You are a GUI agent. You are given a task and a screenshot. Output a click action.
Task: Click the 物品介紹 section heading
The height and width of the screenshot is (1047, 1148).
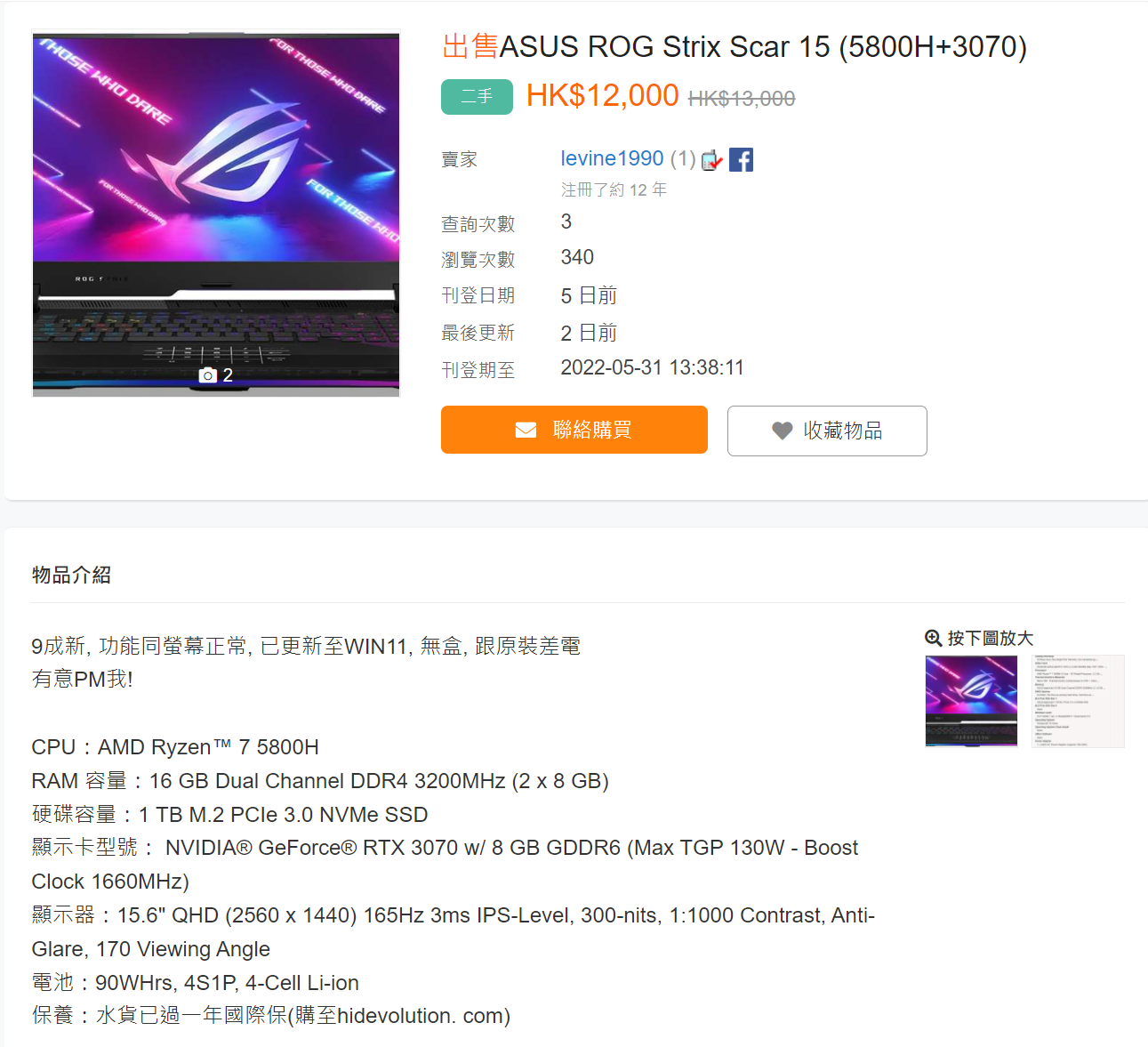point(72,575)
